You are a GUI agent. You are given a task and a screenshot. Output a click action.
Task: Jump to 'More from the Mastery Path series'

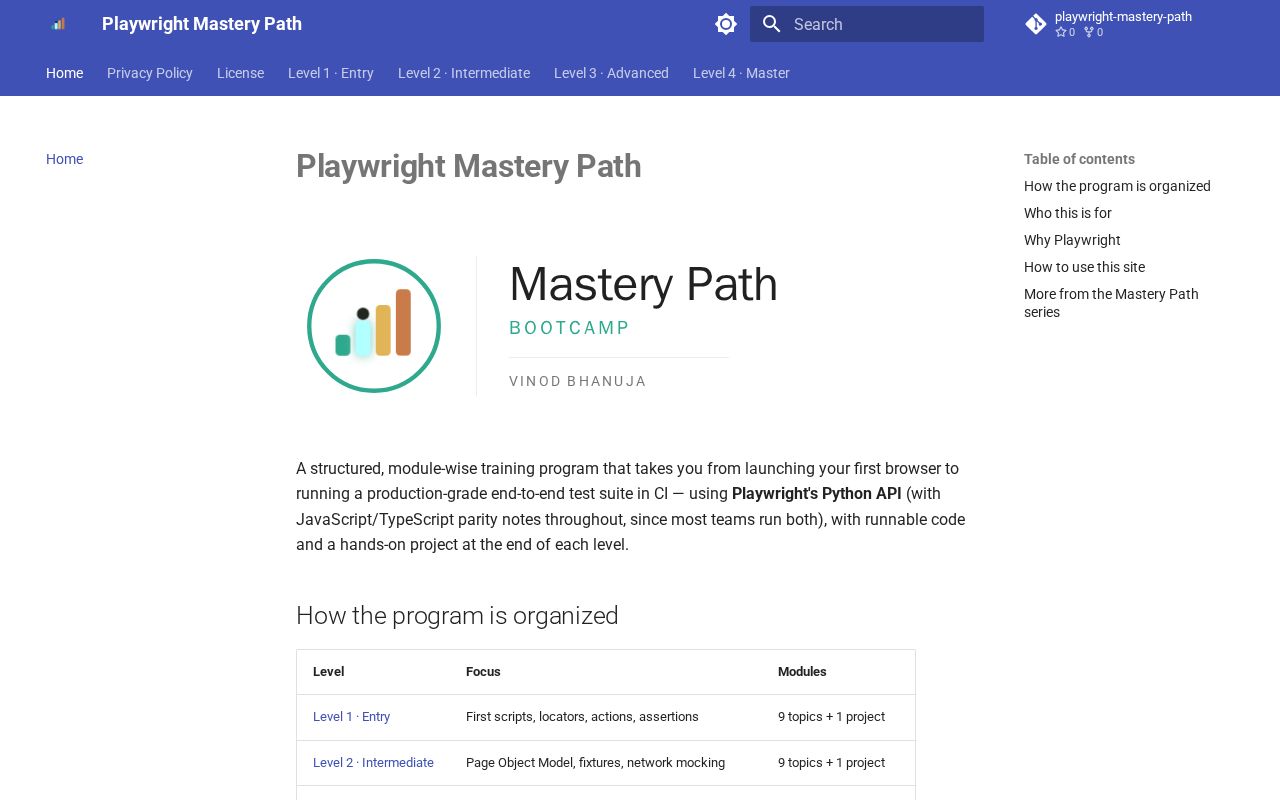[x=1111, y=303]
